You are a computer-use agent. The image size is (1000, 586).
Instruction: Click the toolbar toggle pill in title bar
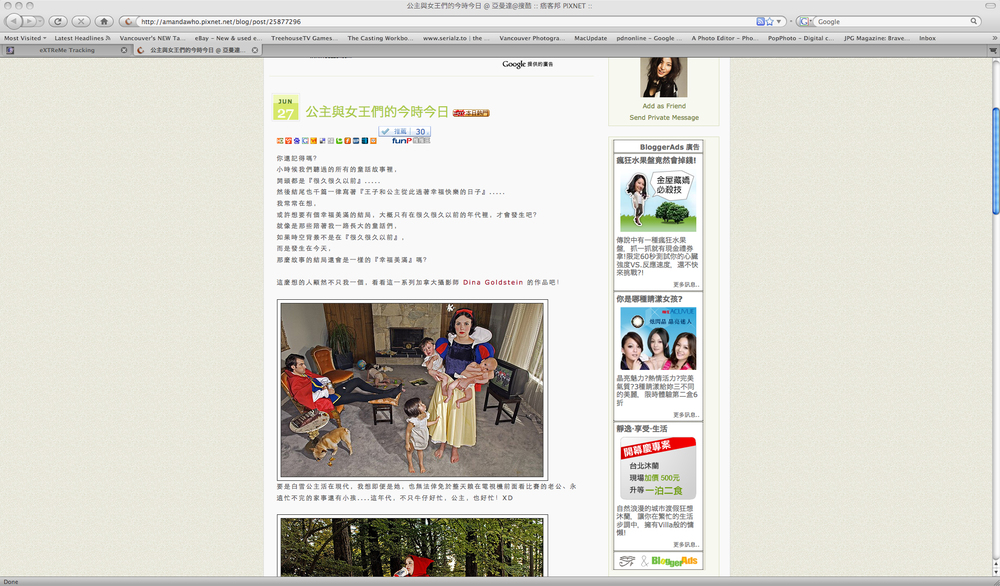[x=990, y=5]
